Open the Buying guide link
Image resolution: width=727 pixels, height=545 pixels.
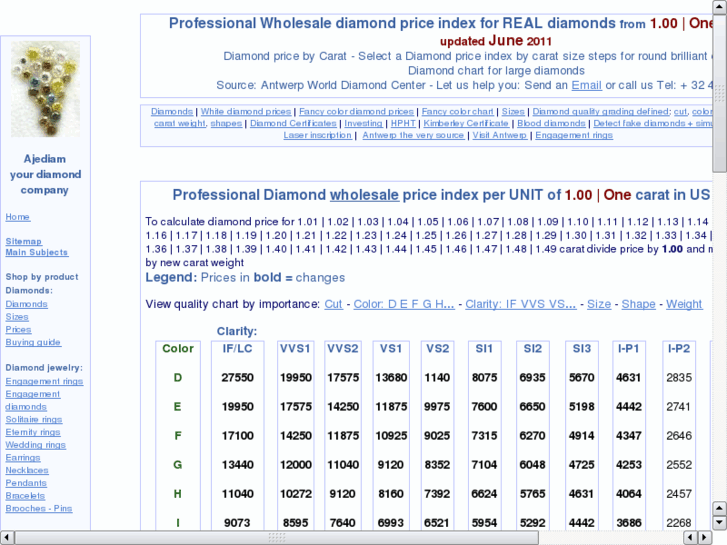coord(33,342)
